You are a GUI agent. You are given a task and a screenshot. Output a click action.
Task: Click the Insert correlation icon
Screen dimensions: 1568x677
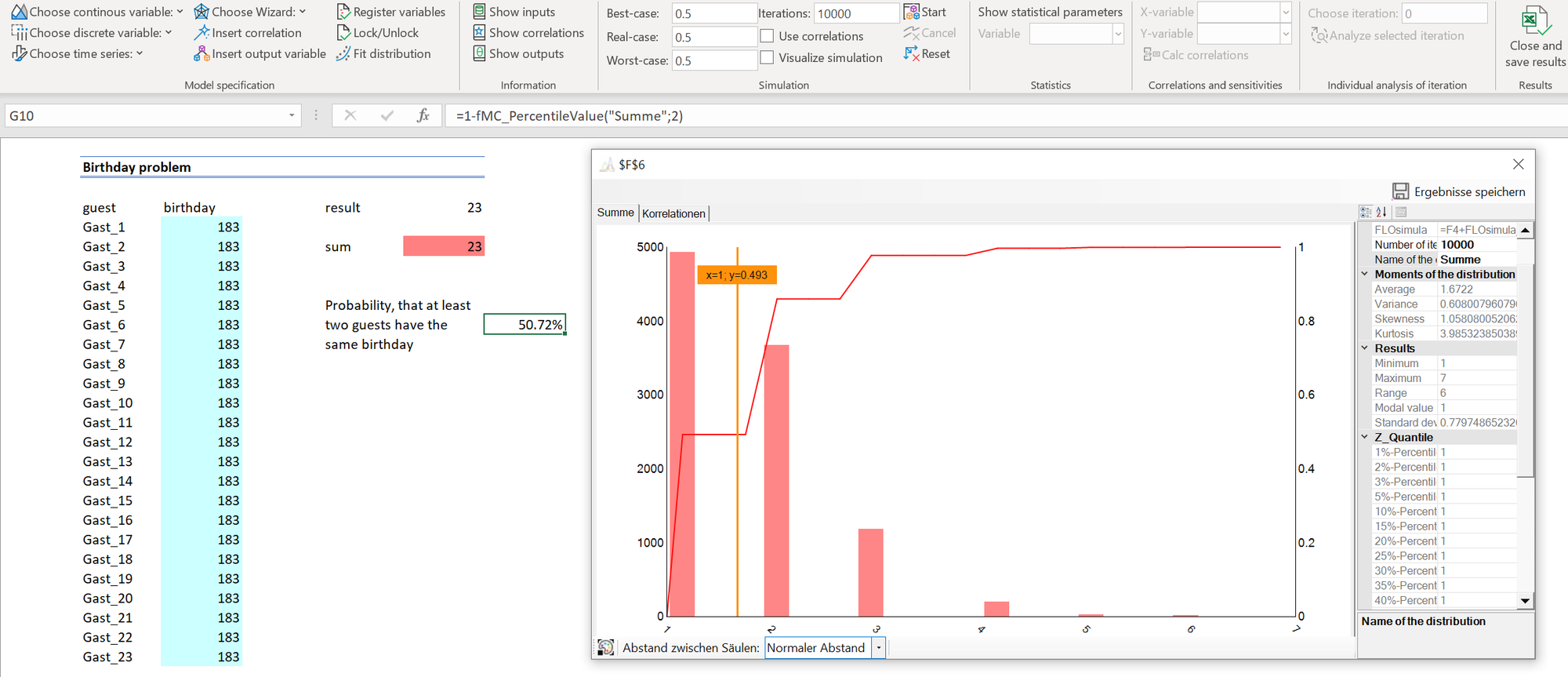click(x=201, y=32)
